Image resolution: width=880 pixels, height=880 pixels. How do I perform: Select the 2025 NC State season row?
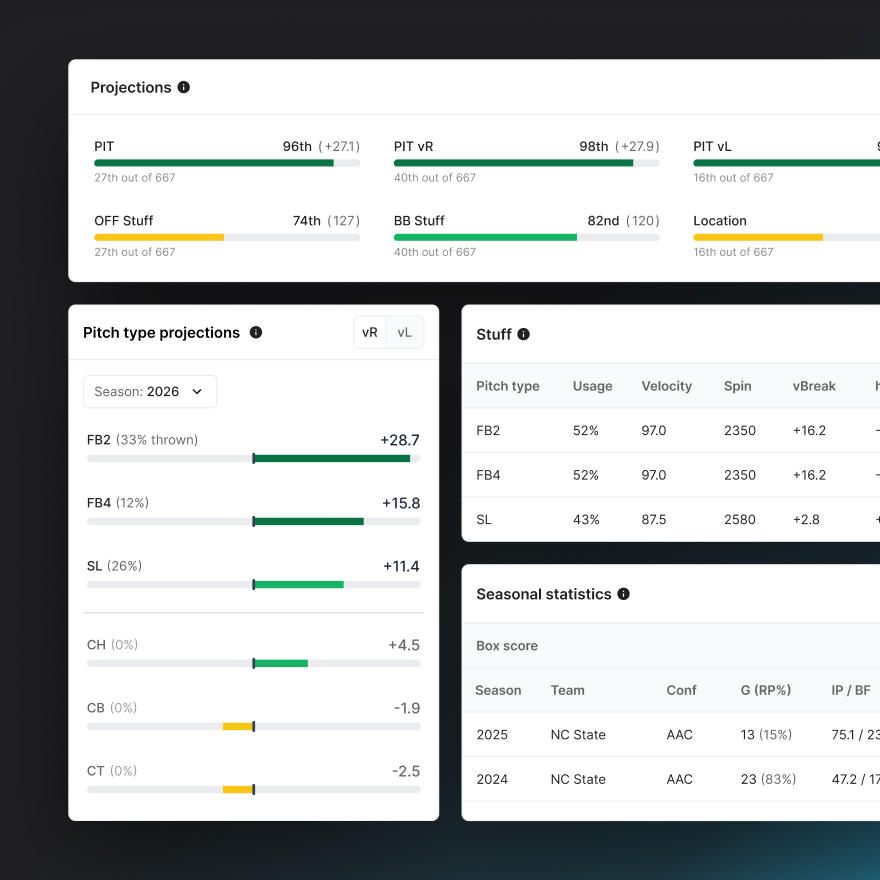[670, 735]
